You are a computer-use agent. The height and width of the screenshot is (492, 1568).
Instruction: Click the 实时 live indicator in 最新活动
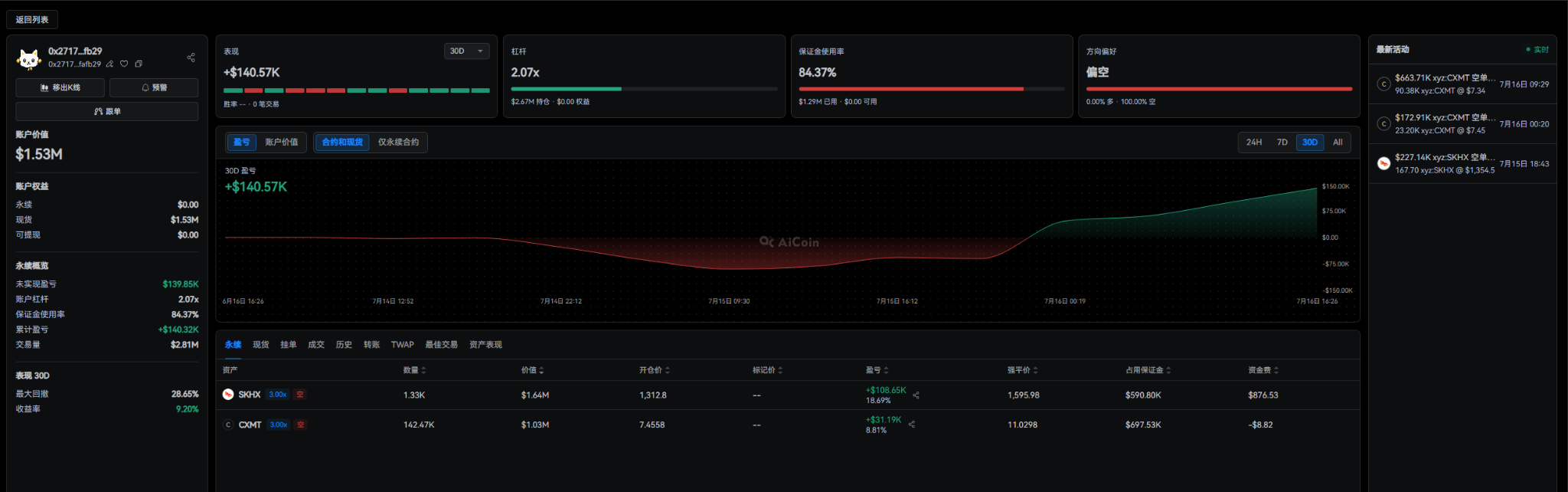[x=1537, y=50]
